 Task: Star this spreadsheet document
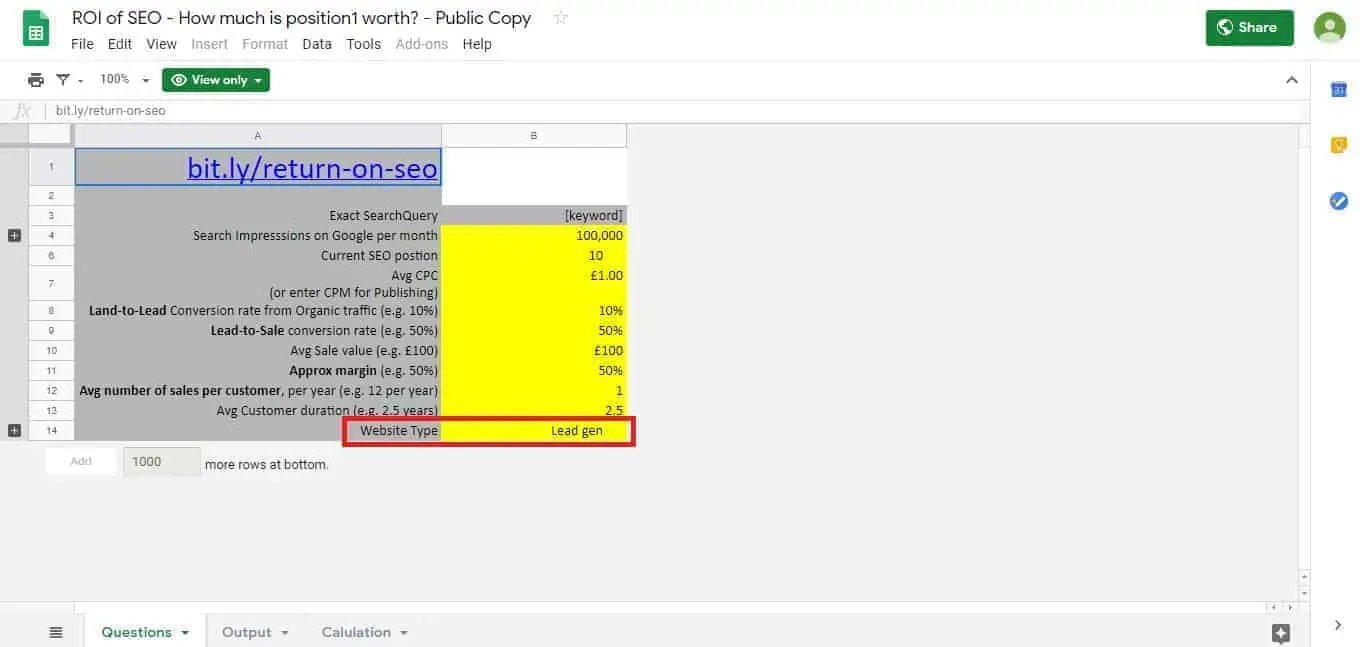561,18
